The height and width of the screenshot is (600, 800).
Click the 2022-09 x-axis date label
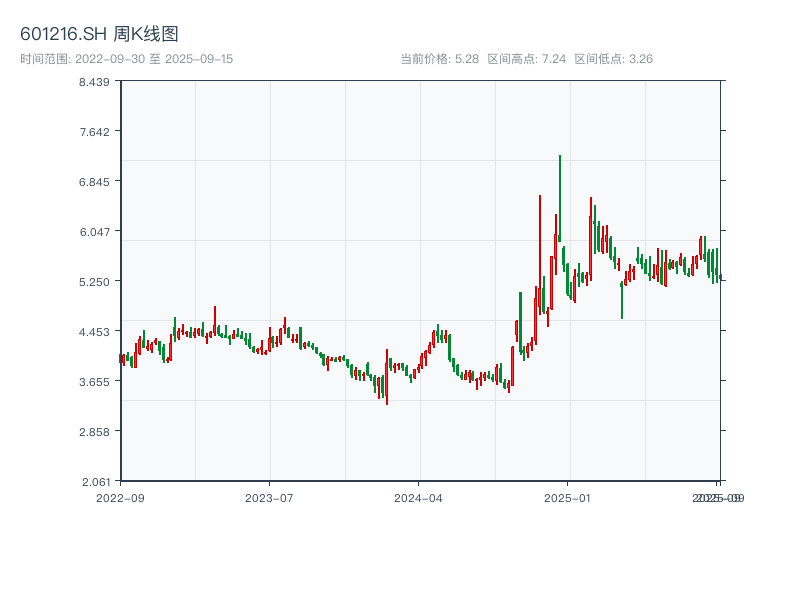120,497
